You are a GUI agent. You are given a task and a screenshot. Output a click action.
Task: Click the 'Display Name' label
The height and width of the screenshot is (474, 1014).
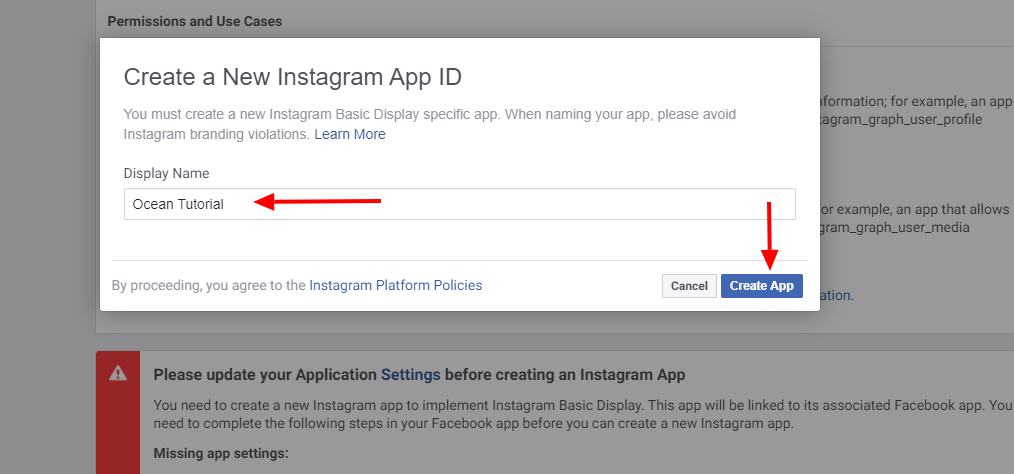167,173
